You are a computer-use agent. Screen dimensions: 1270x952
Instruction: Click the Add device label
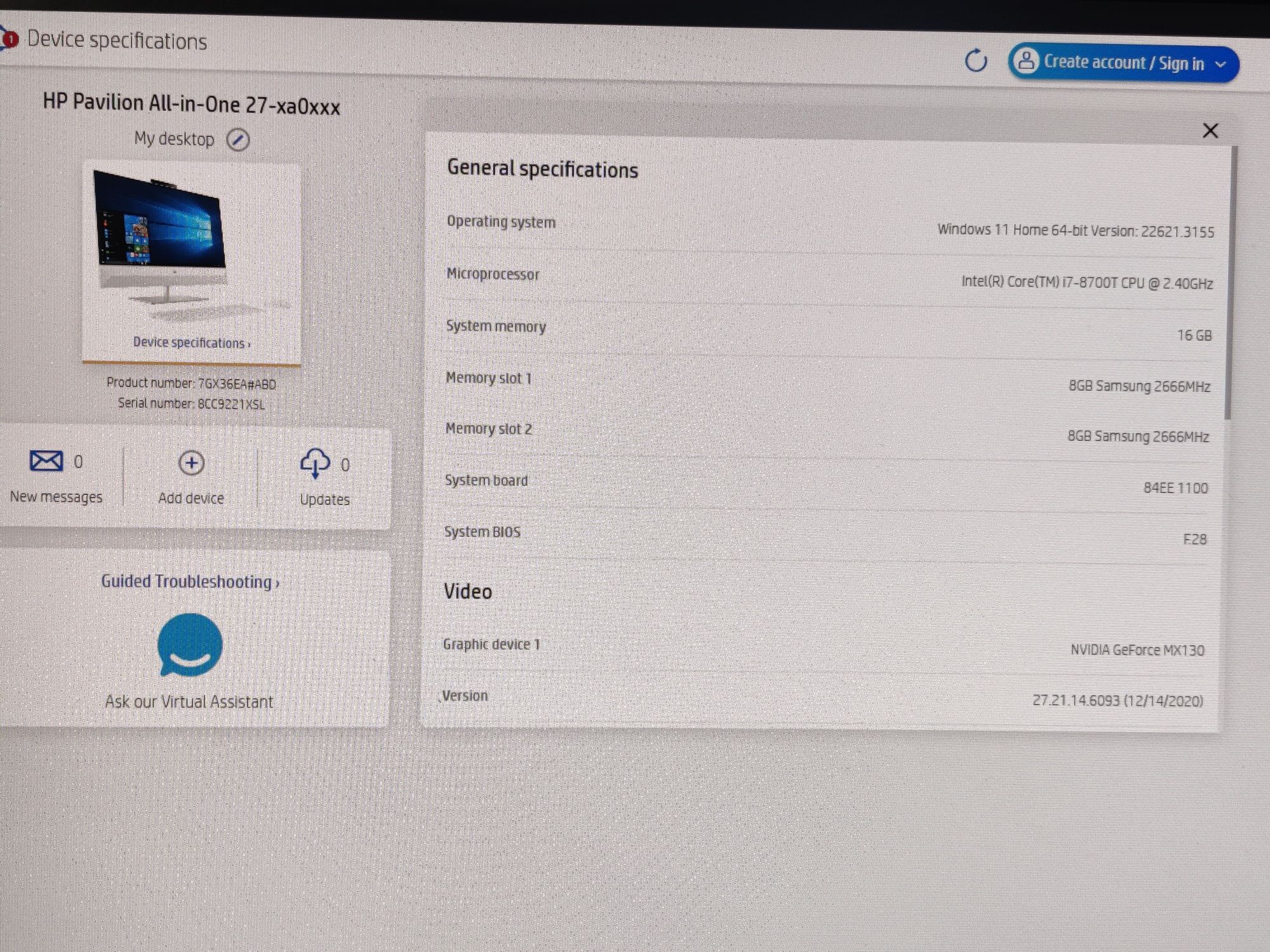tap(191, 498)
